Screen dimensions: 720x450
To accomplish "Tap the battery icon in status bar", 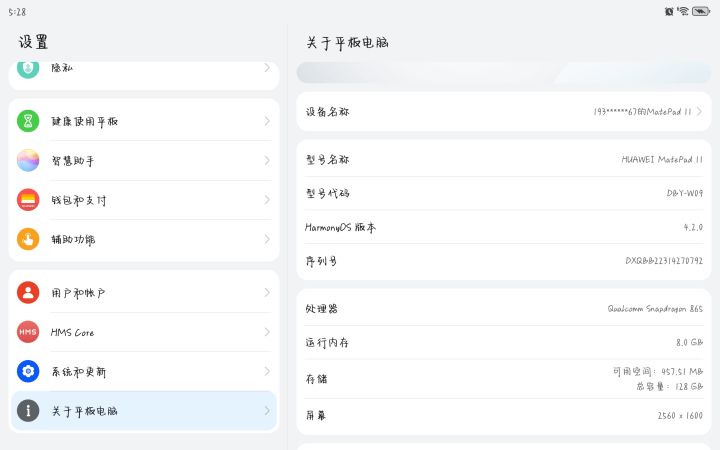I will tap(701, 11).
